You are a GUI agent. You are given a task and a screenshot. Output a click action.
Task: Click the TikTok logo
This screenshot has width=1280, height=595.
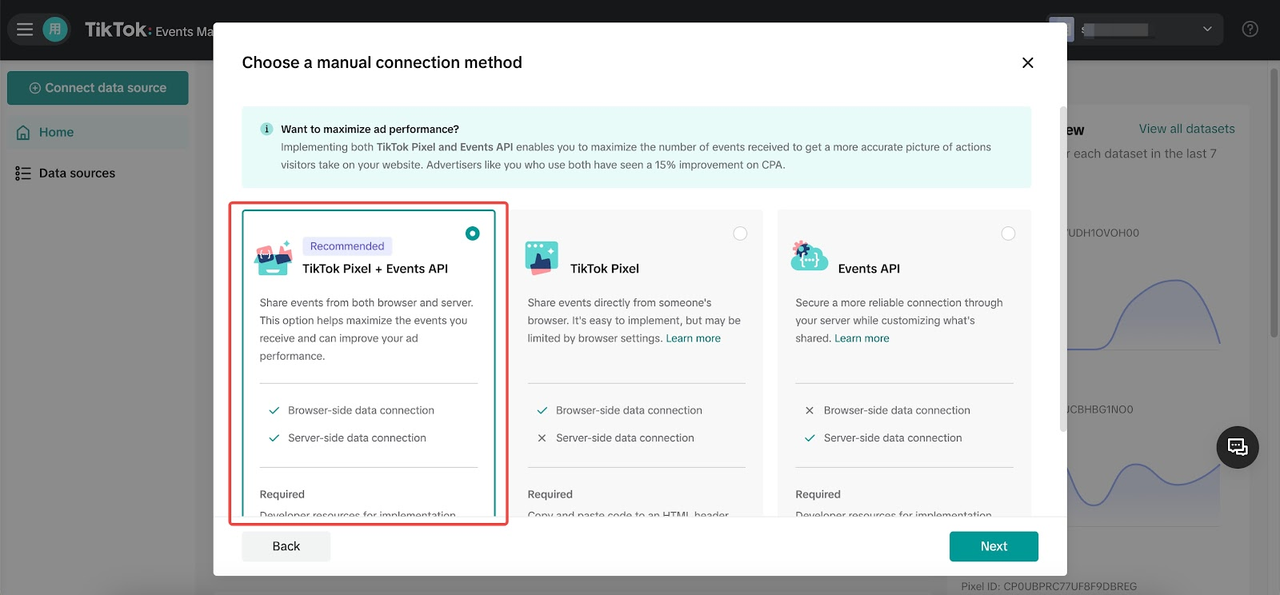[x=113, y=28]
